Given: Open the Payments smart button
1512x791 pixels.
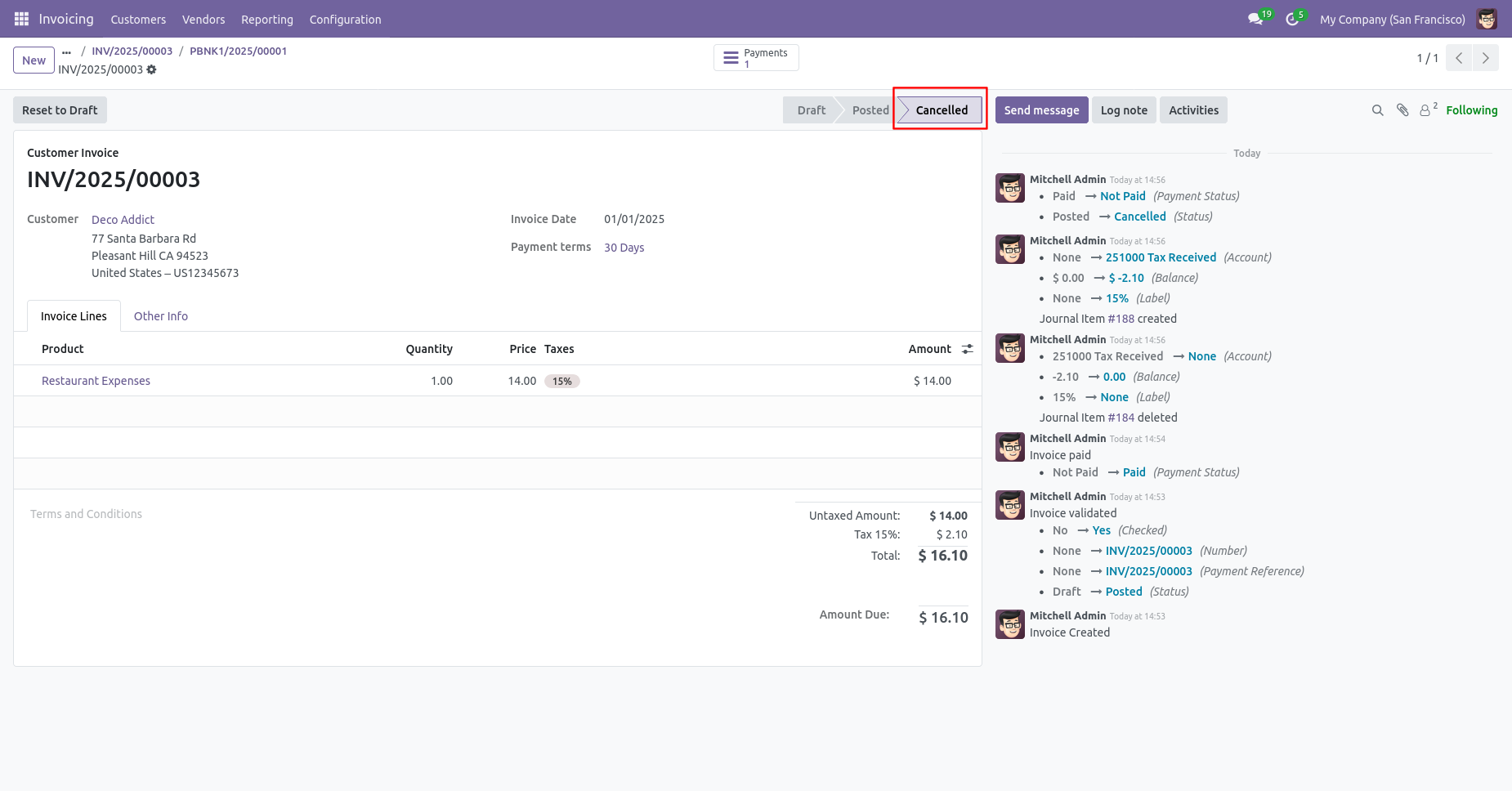Looking at the screenshot, I should click(x=756, y=58).
